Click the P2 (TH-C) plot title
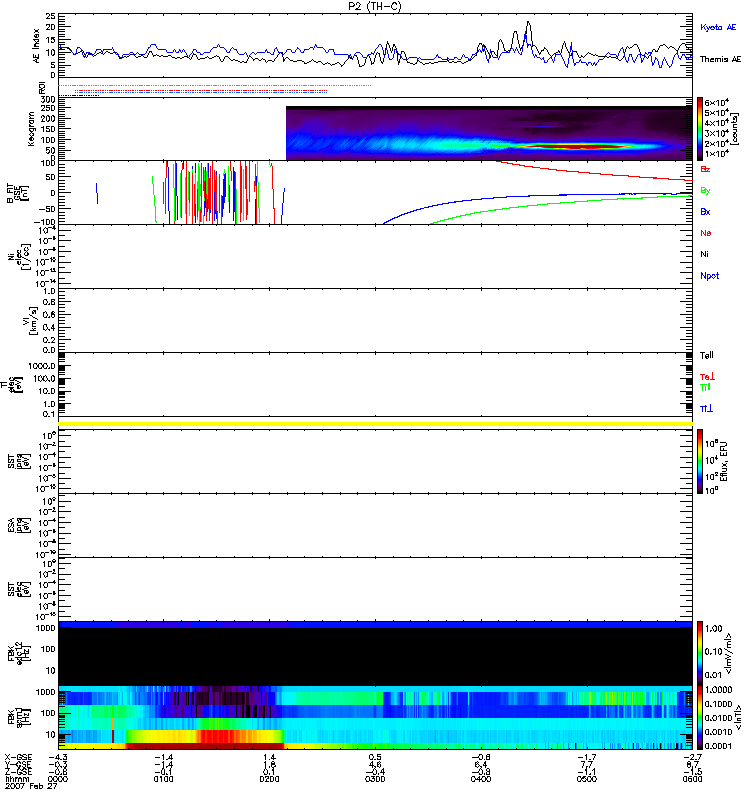Image resolution: width=750 pixels, height=800 pixels. click(374, 6)
